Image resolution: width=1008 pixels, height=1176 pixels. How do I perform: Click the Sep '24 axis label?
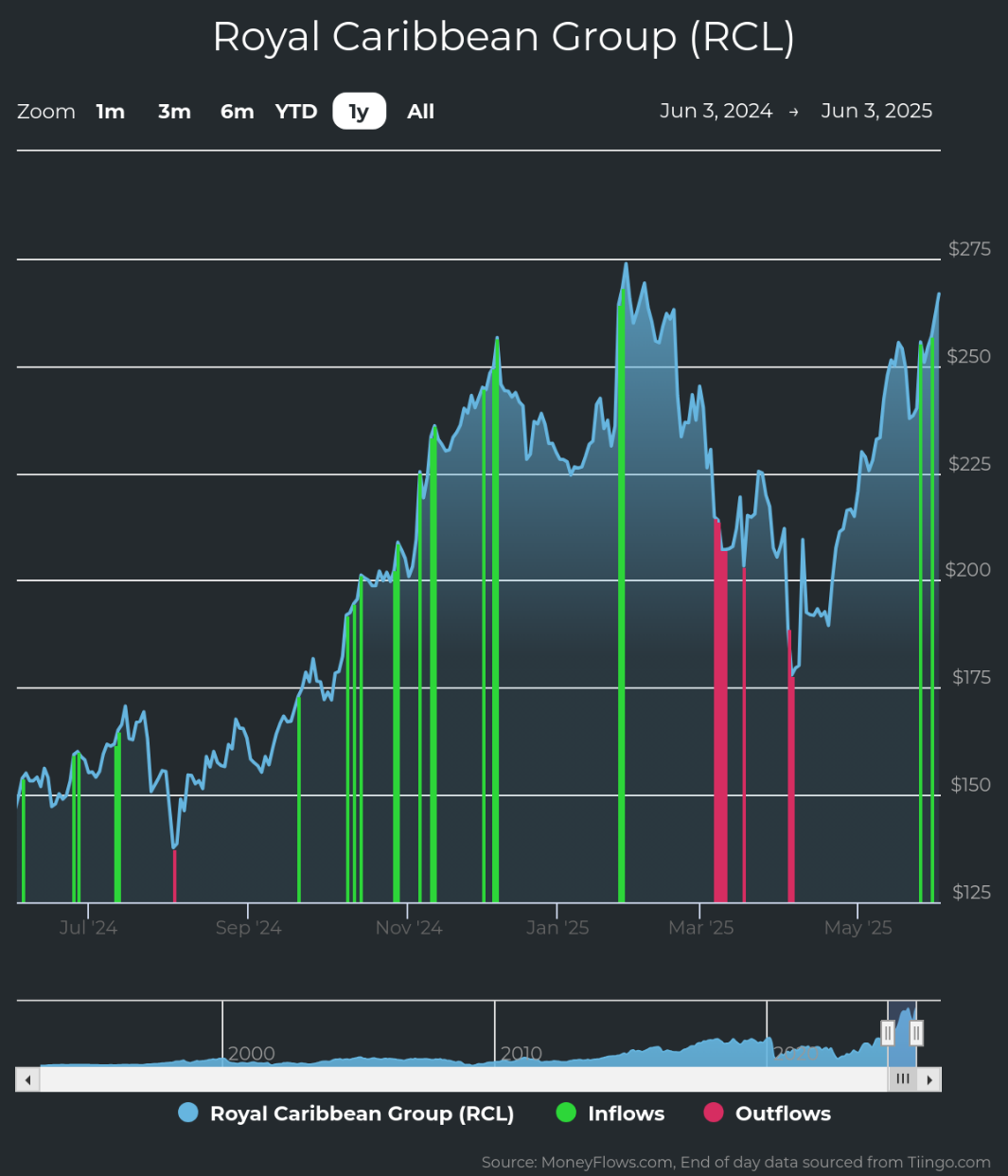pyautogui.click(x=248, y=928)
